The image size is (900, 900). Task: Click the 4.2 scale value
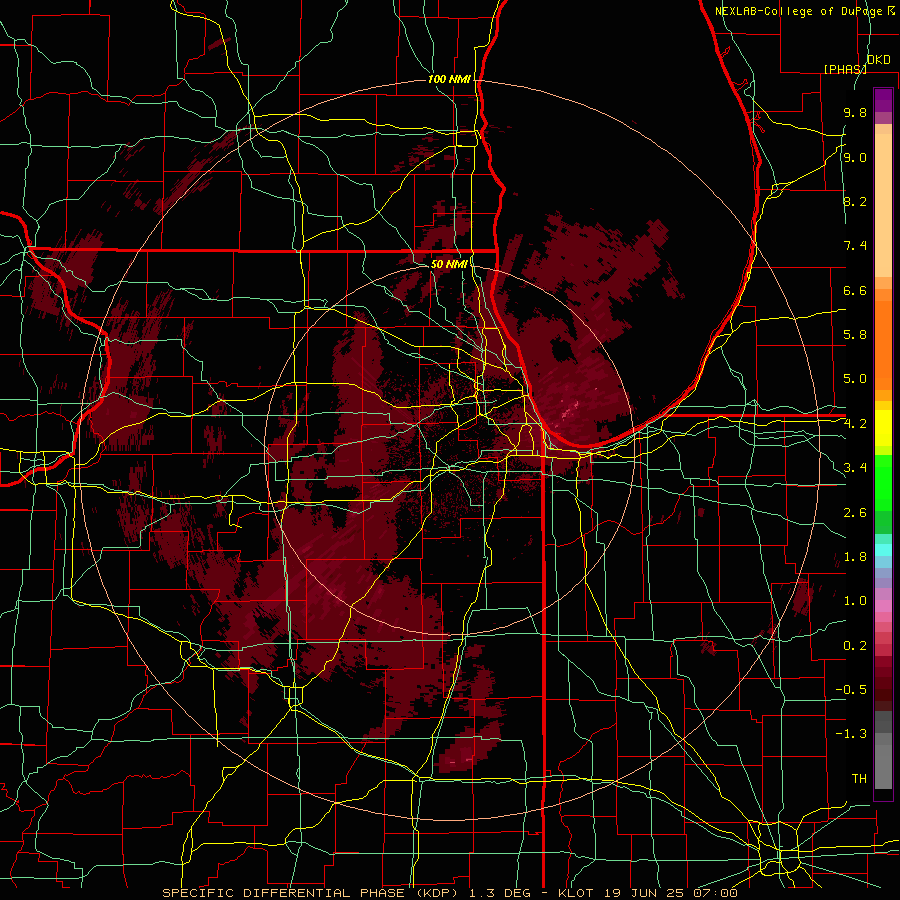[855, 424]
